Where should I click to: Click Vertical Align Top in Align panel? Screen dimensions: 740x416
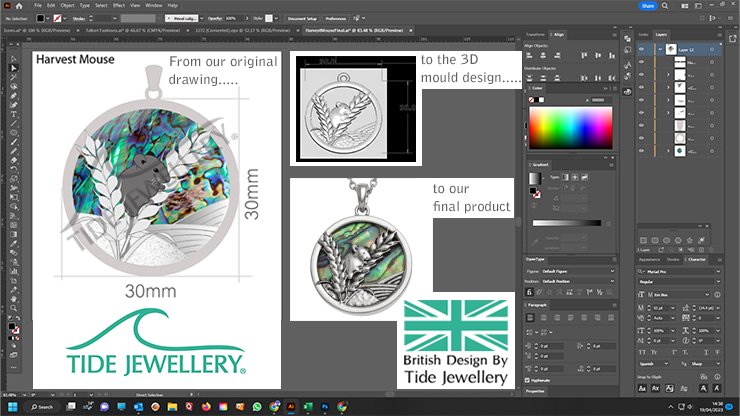(584, 55)
